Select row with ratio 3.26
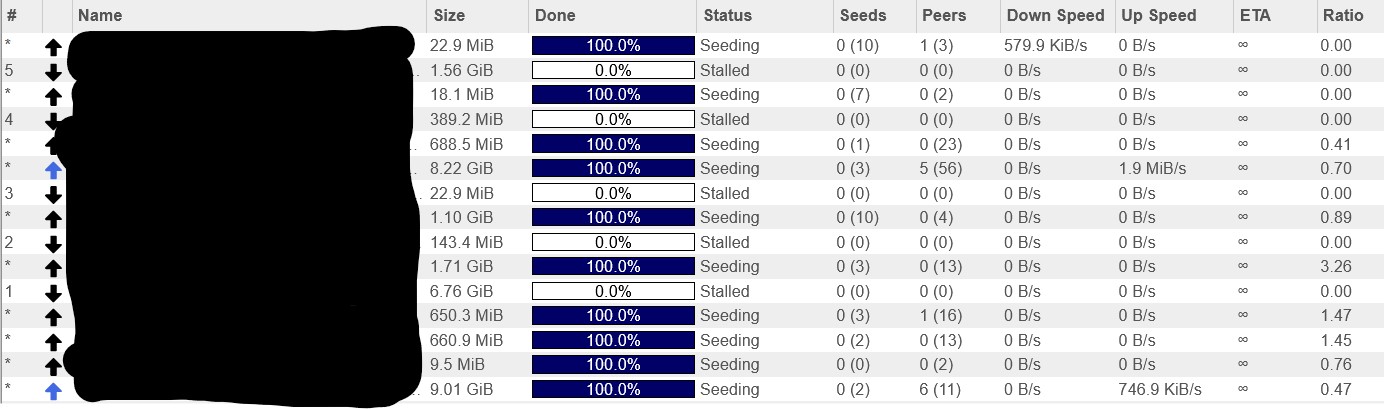This screenshot has height=409, width=1384. pyautogui.click(x=692, y=266)
